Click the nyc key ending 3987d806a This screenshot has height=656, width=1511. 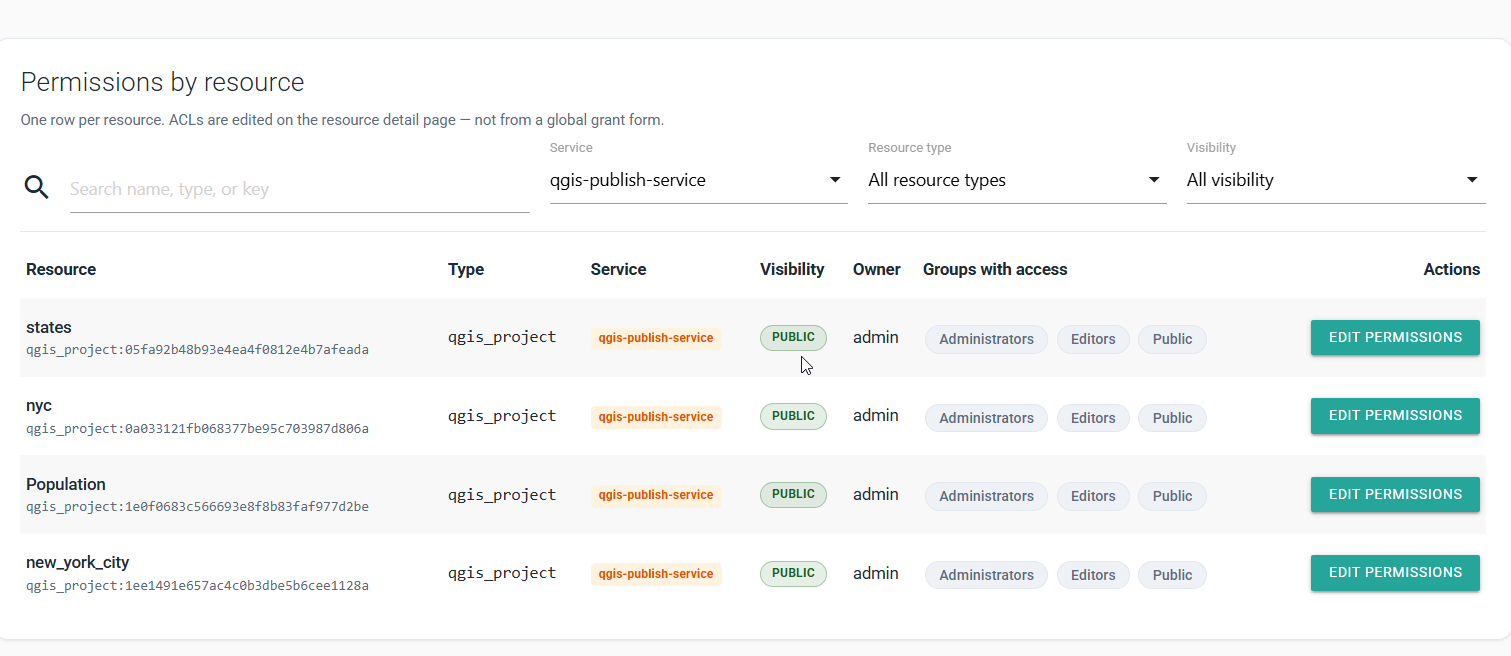pos(197,429)
